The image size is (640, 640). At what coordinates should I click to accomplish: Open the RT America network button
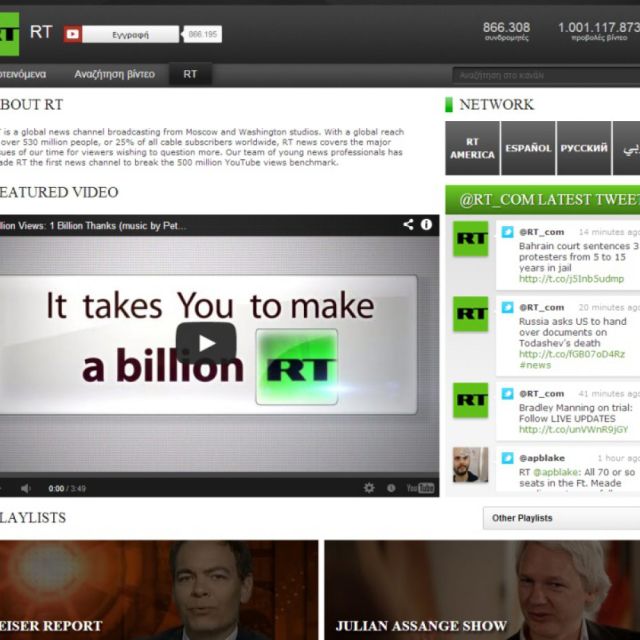(x=472, y=149)
